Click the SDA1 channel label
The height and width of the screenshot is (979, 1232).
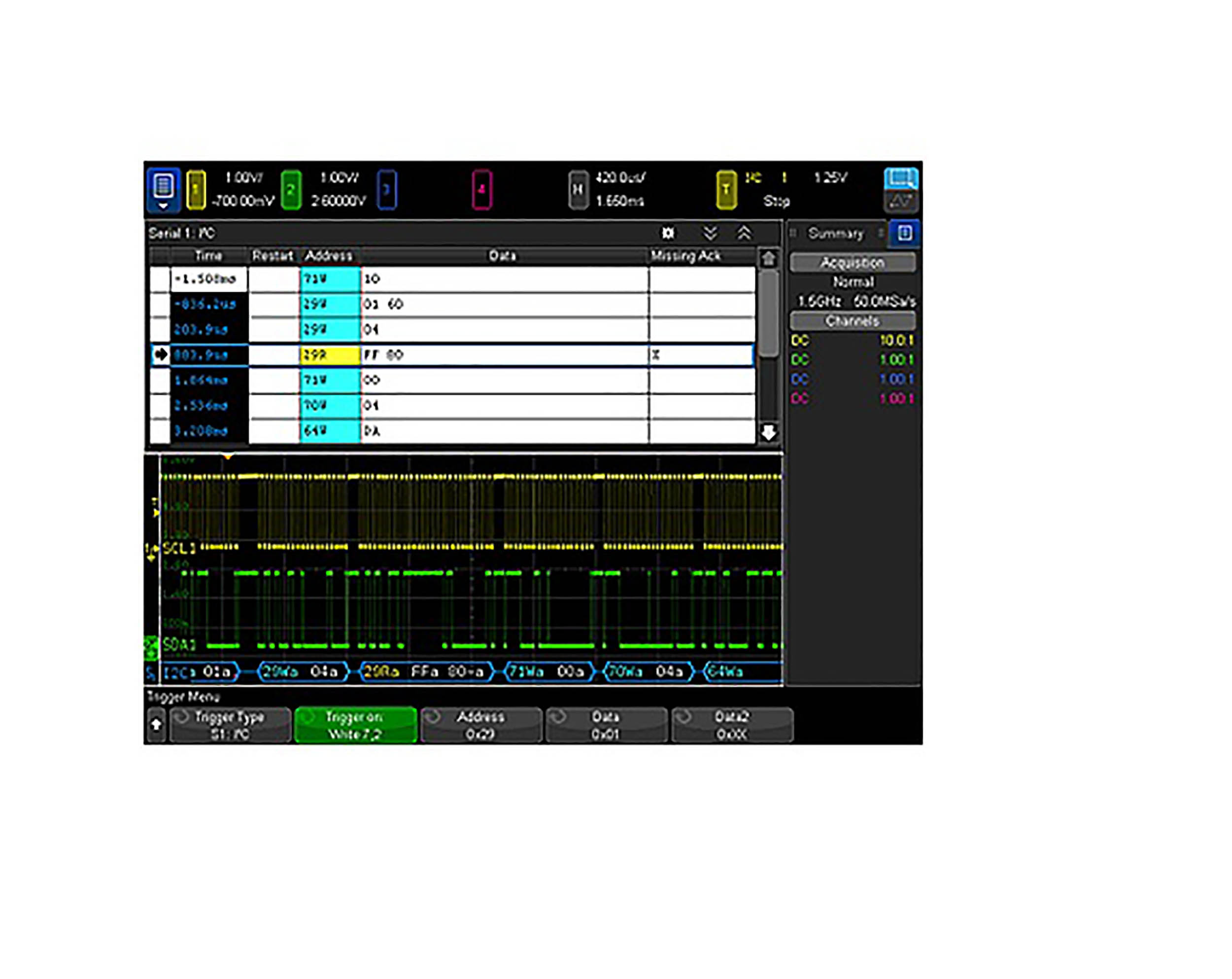[x=179, y=645]
